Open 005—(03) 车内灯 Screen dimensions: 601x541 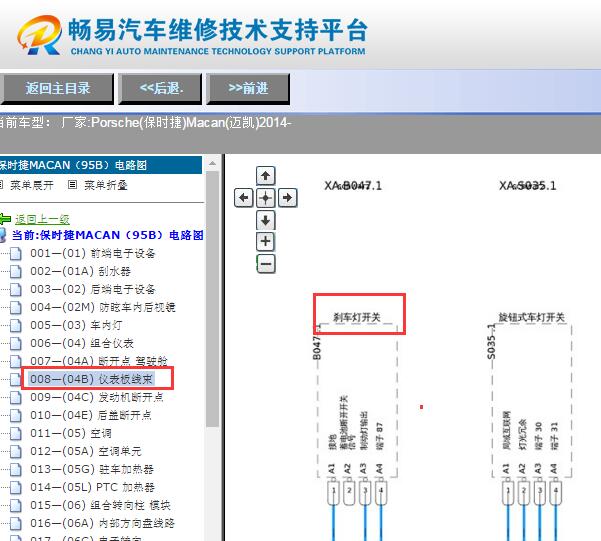click(76, 326)
